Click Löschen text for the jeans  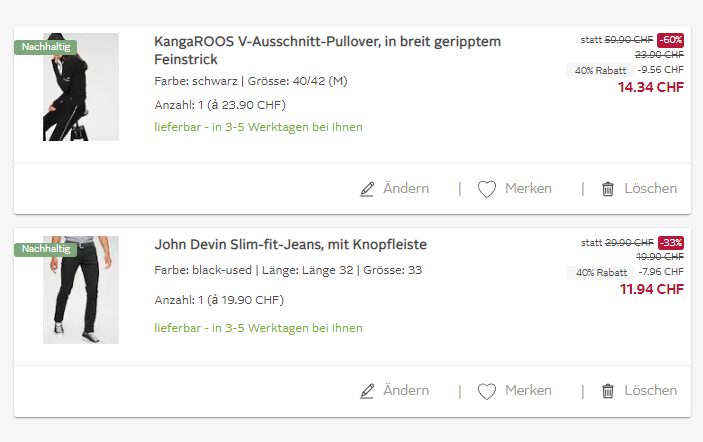click(650, 391)
